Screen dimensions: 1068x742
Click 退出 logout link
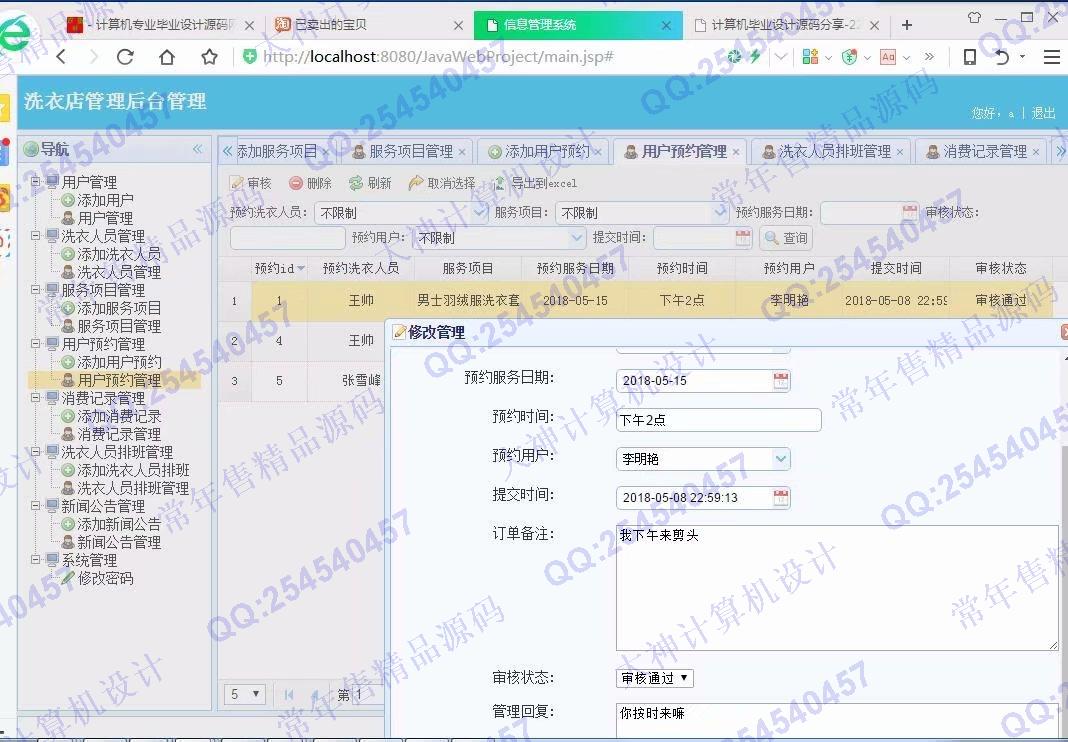1043,112
